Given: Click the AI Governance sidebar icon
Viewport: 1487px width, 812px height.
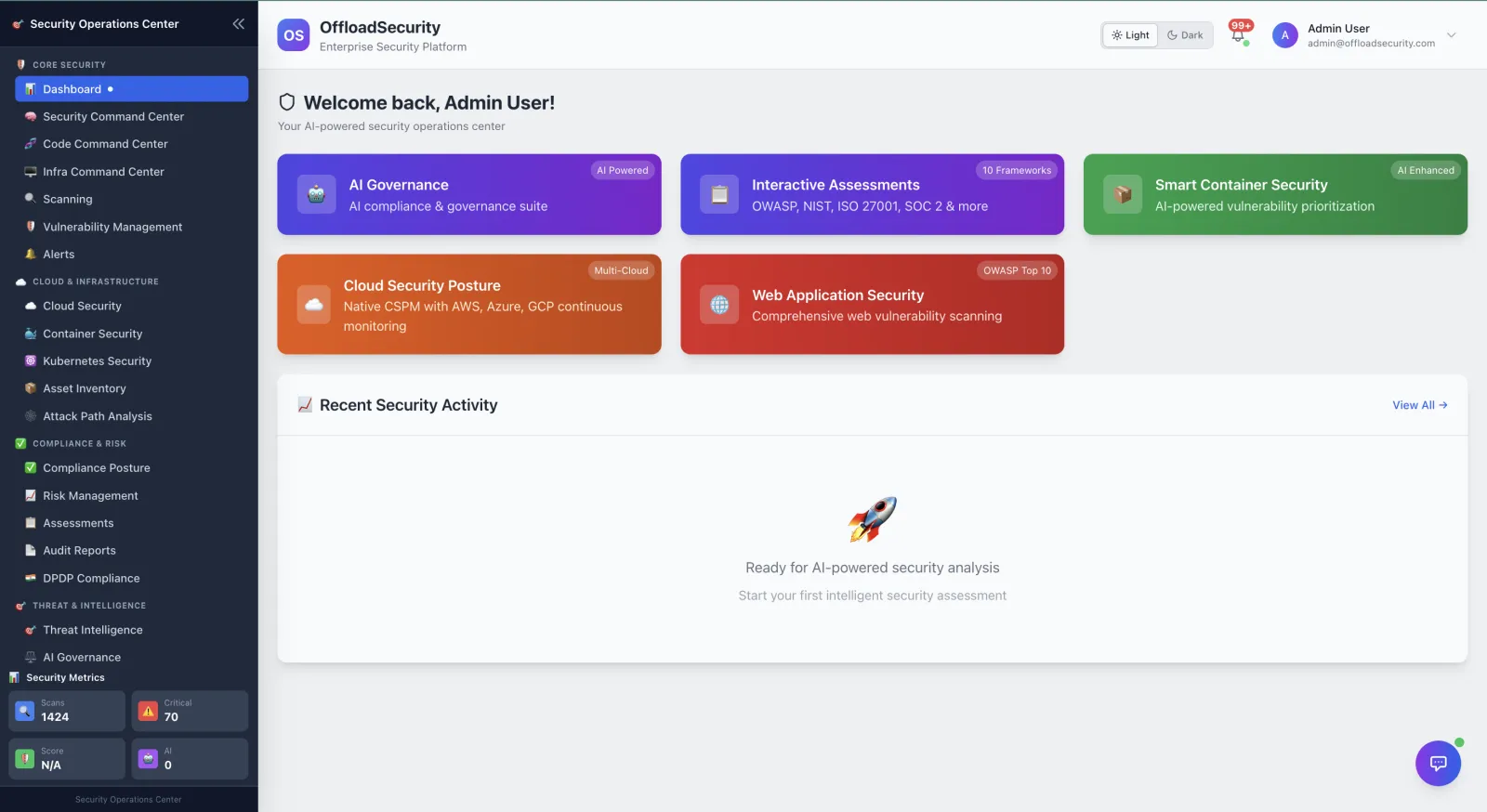Looking at the screenshot, I should point(31,657).
